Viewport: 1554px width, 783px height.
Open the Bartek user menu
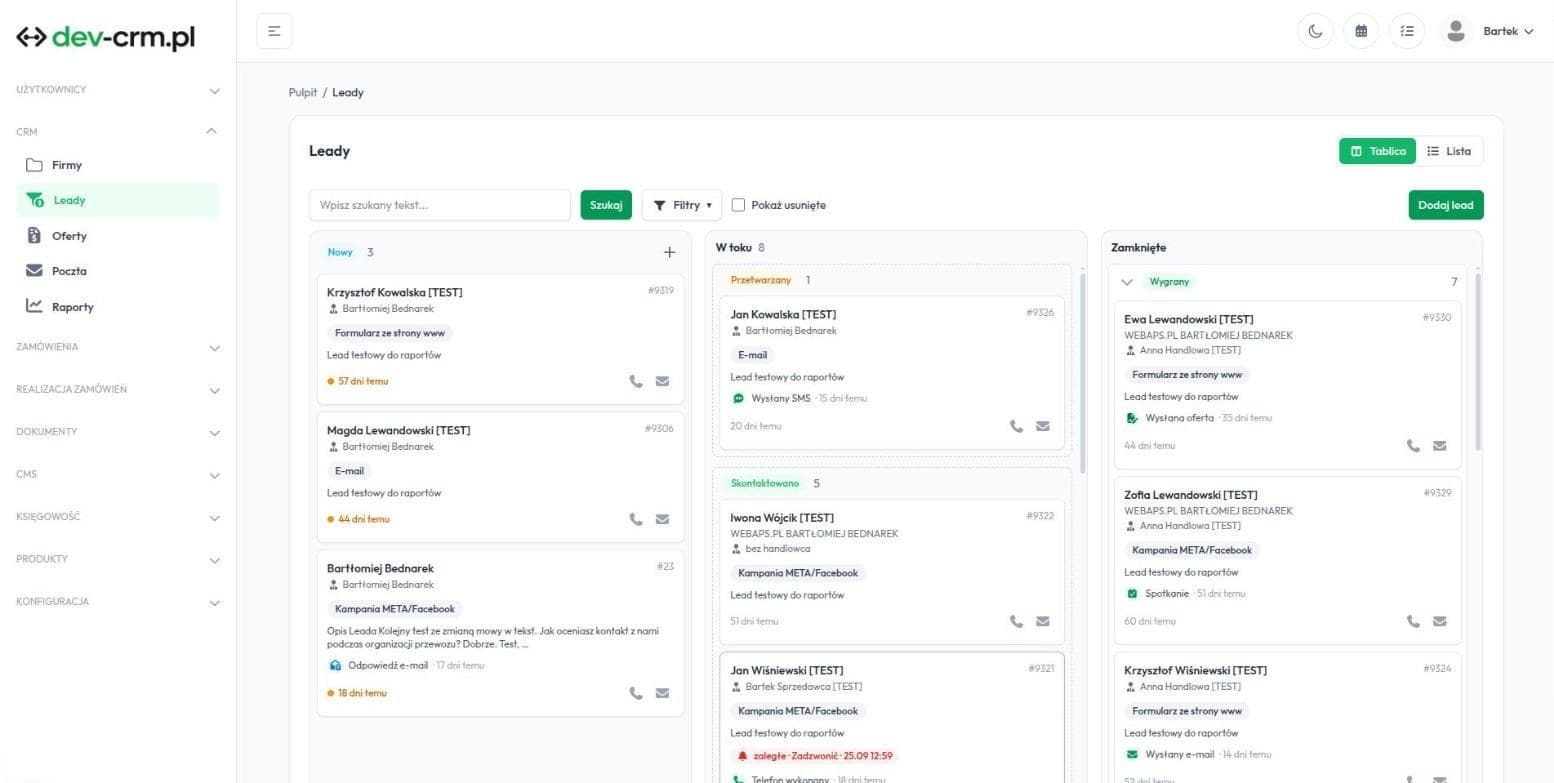point(1508,31)
